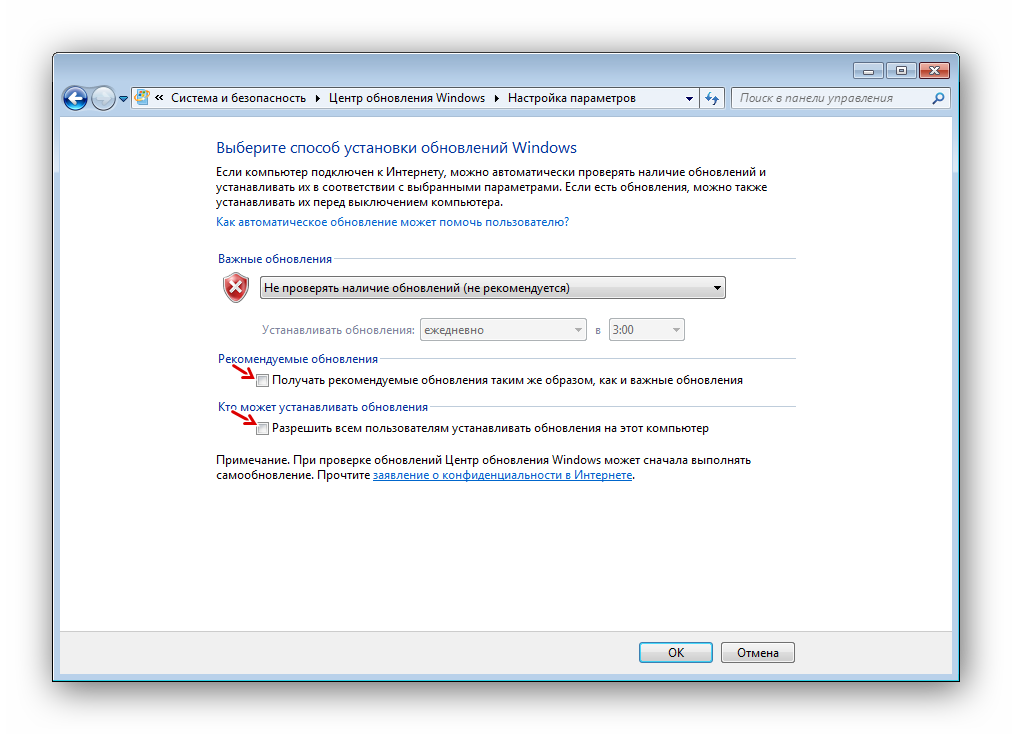Viewport: 1012px width, 734px height.
Task: Open 'Не проверять наличие обновлений' dropdown
Action: [492, 288]
